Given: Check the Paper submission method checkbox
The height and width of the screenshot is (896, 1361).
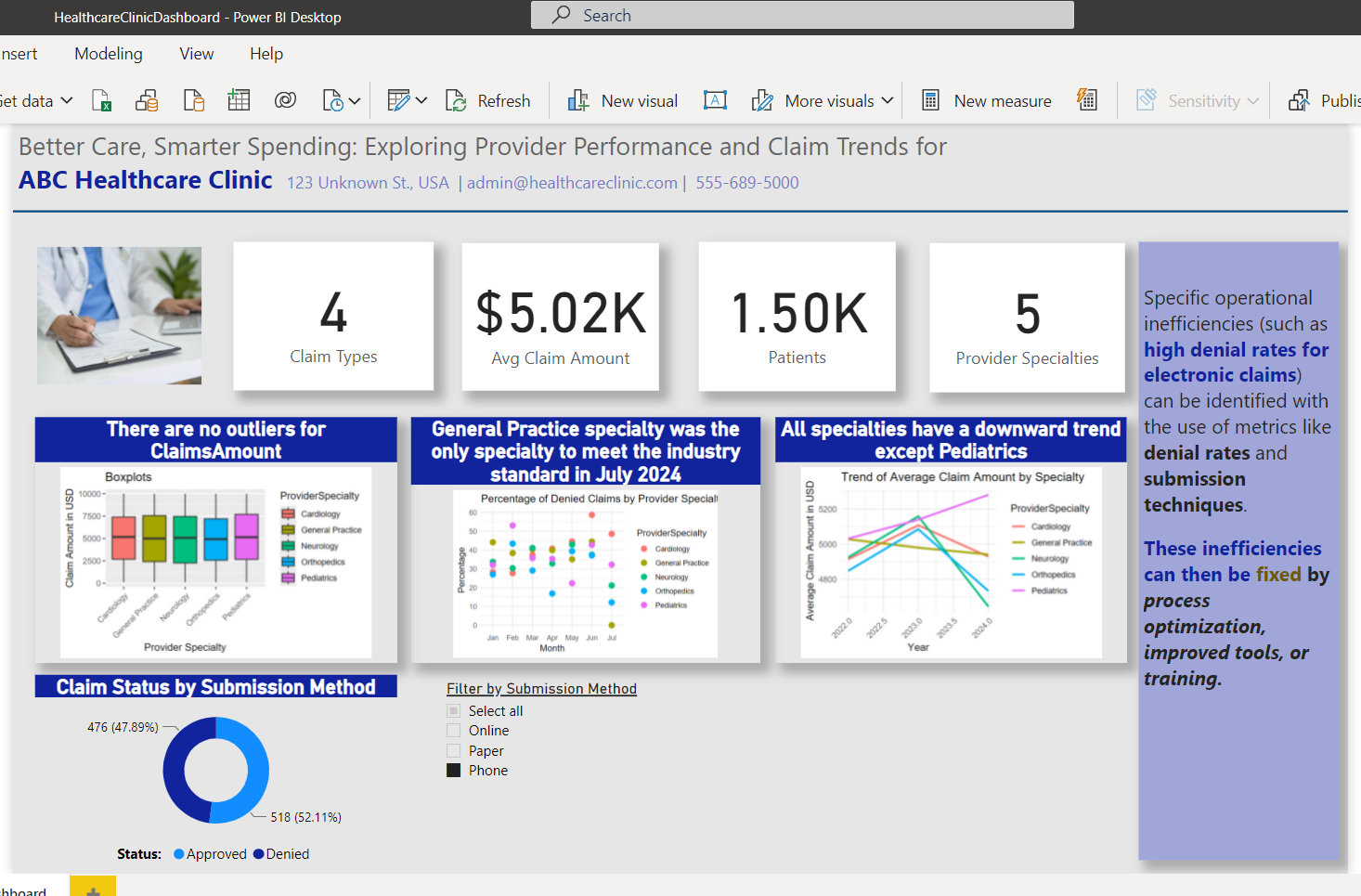Looking at the screenshot, I should (x=454, y=750).
